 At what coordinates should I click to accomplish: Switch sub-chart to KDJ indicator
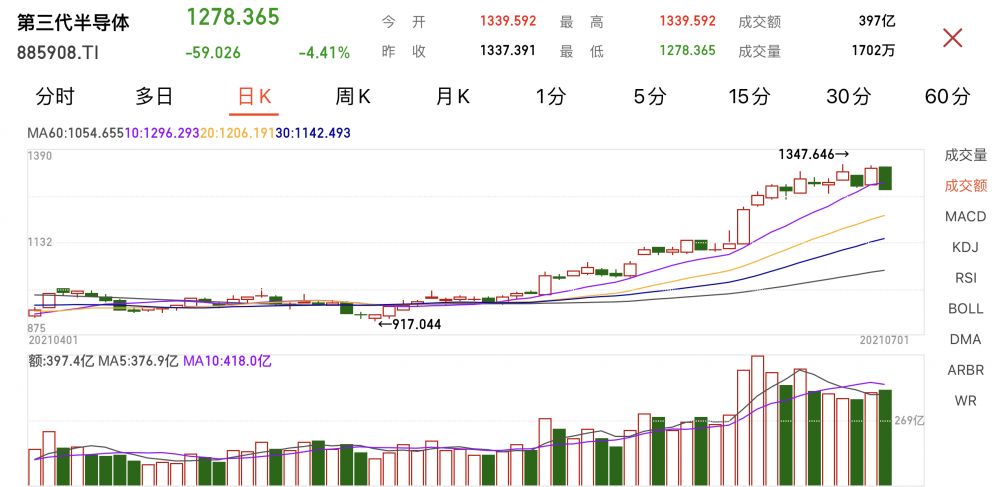(965, 247)
